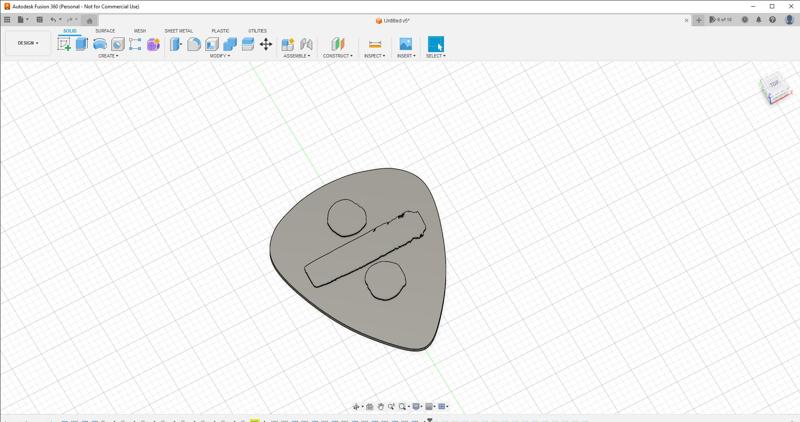Select the Shell tool
This screenshot has width=800, height=422.
[212, 44]
